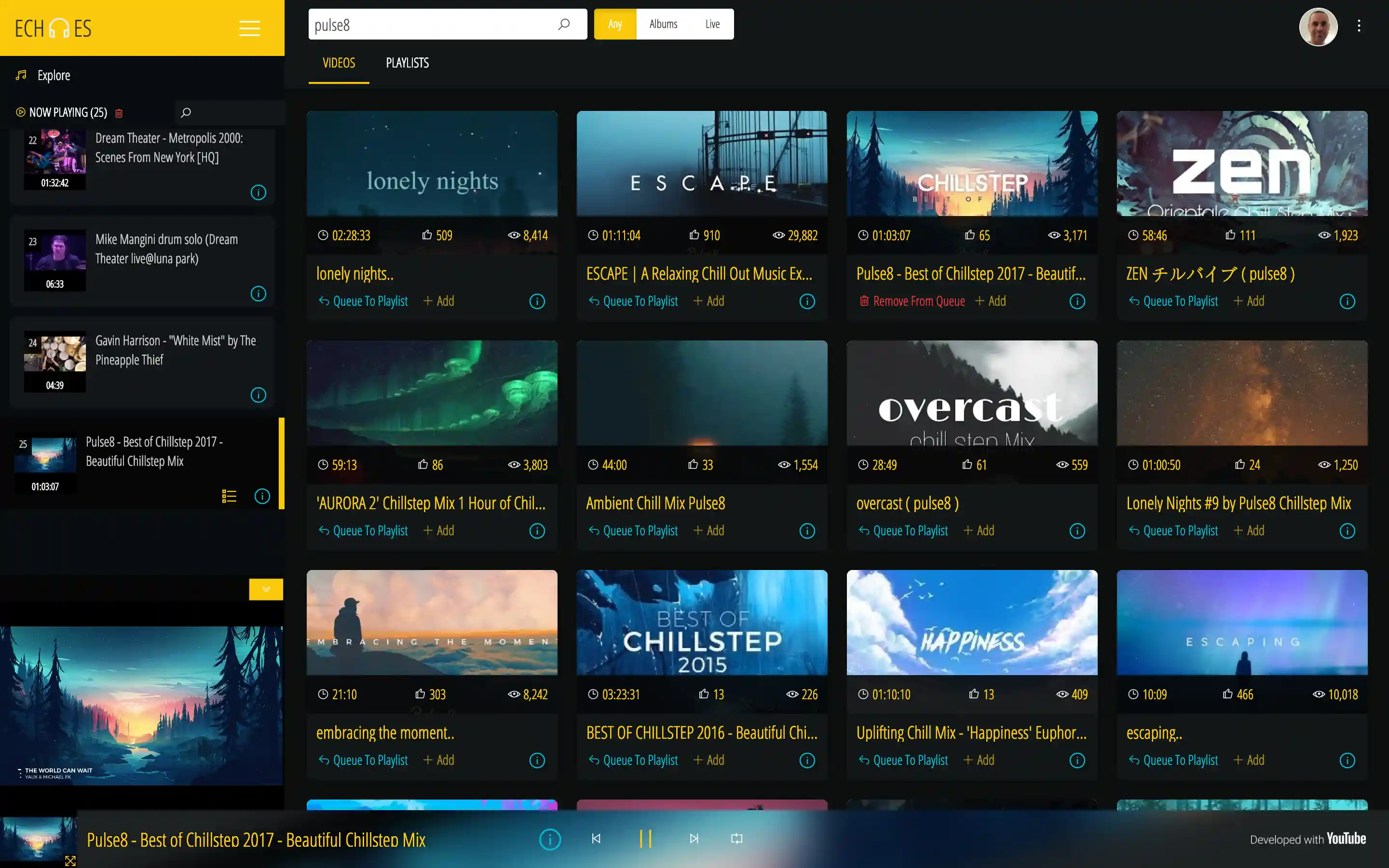The image size is (1389, 868).
Task: Open the hamburger menu in the sidebar header
Action: tap(250, 28)
